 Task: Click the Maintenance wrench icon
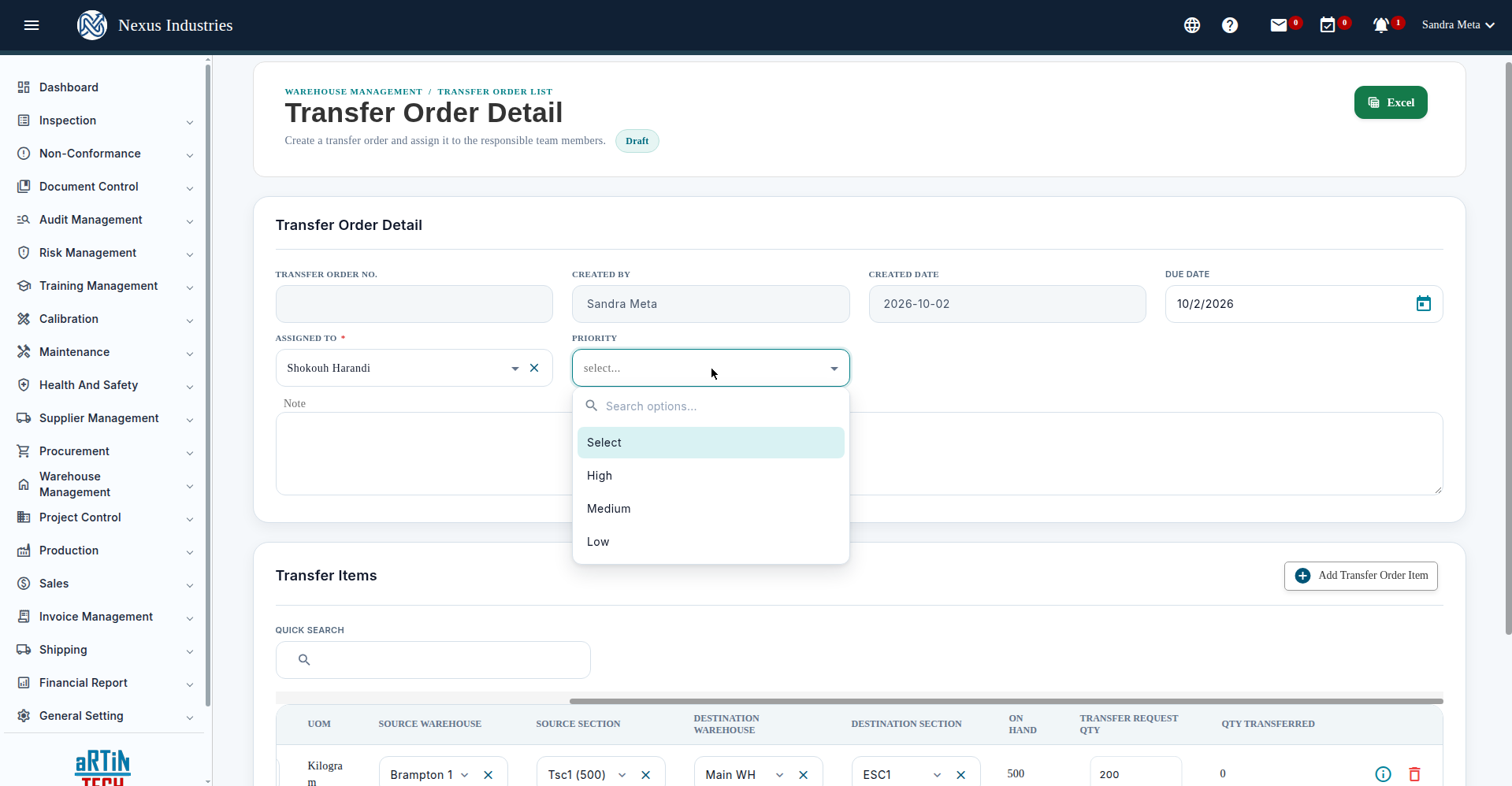coord(24,352)
